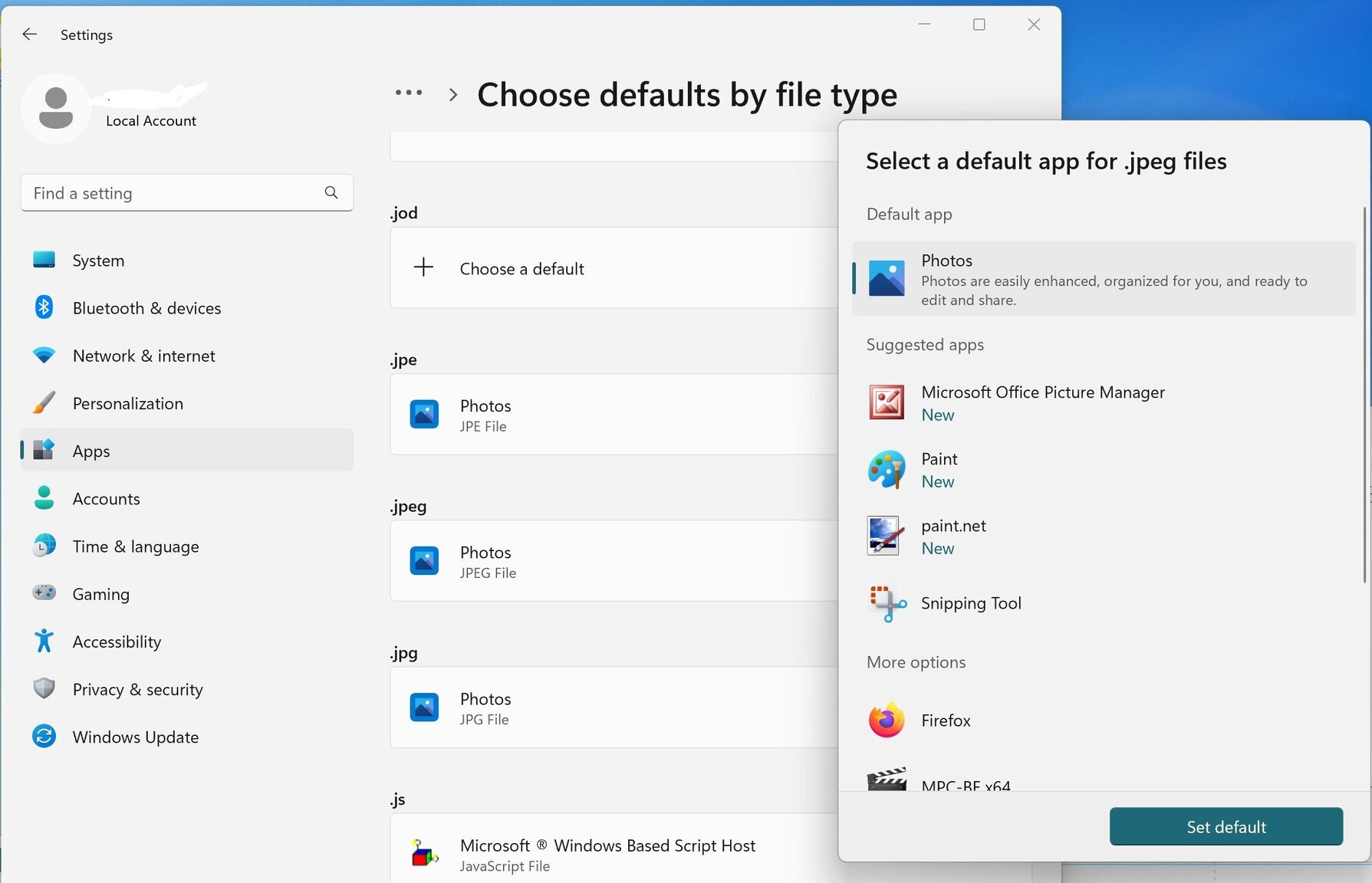Viewport: 1372px width, 883px height.
Task: Click Gaming label in sidebar
Action: click(100, 594)
